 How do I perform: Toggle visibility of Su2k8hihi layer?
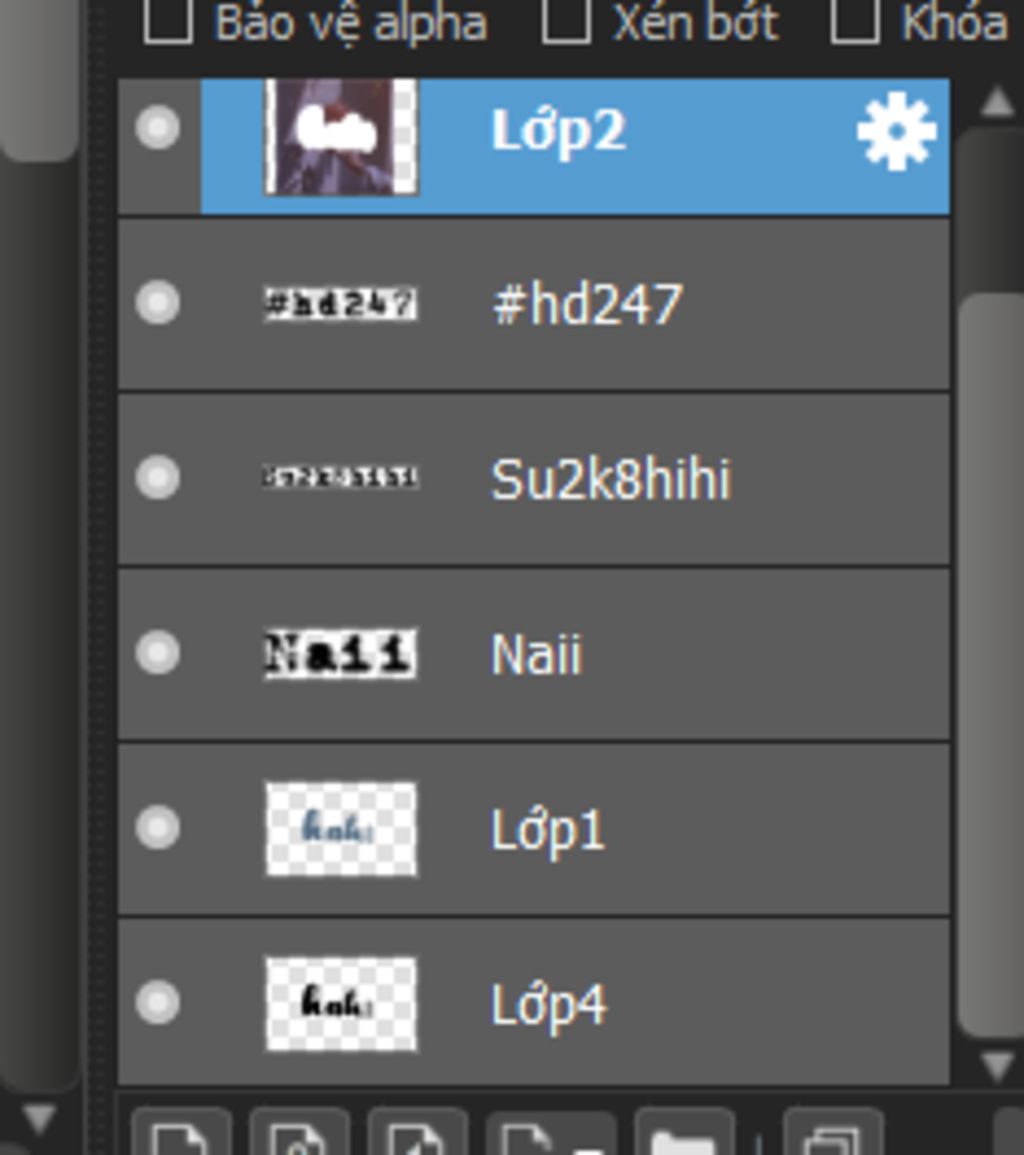[158, 477]
